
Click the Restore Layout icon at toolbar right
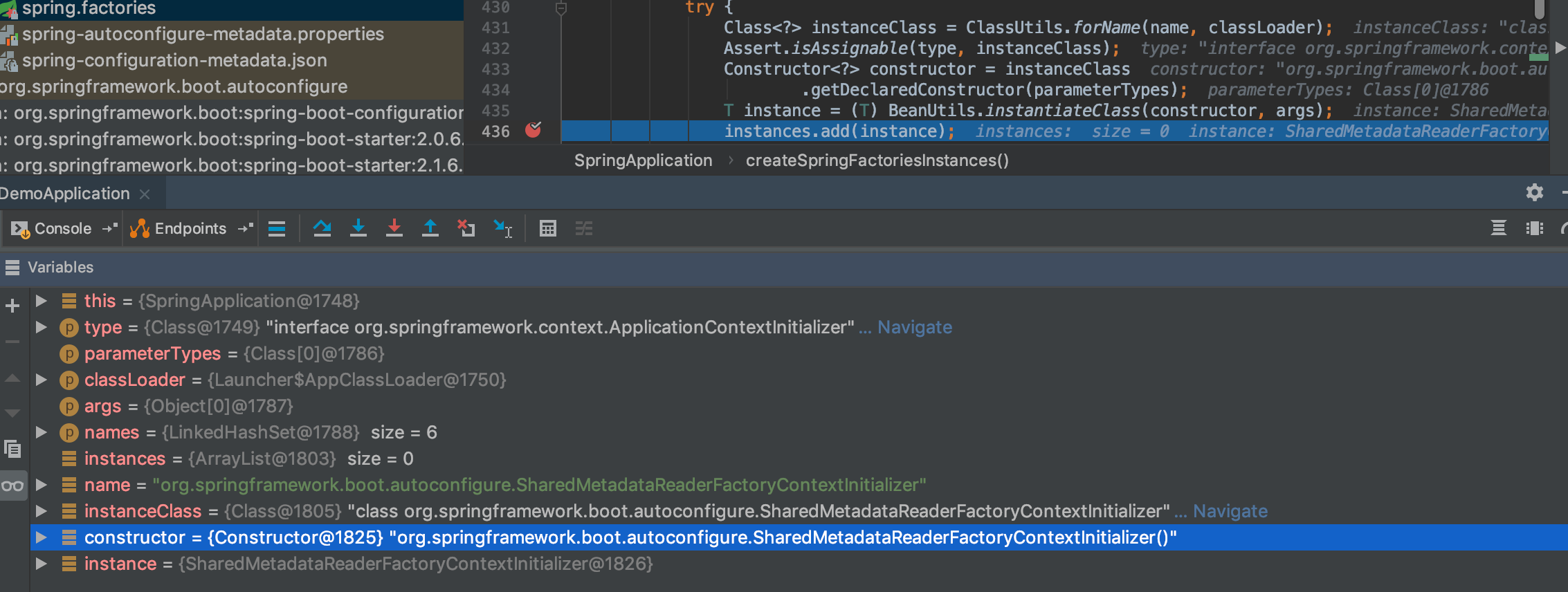[1499, 228]
